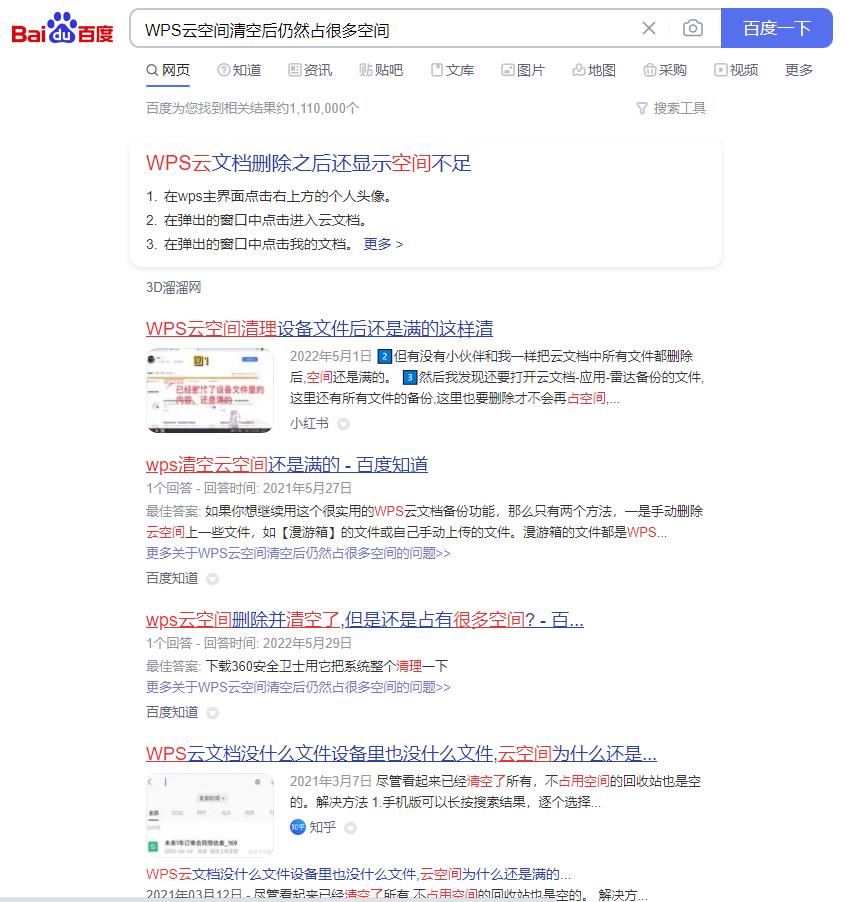The height and width of the screenshot is (902, 847).
Task: Open the 搜索工具 search tools dropdown
Action: pyautogui.click(x=670, y=108)
